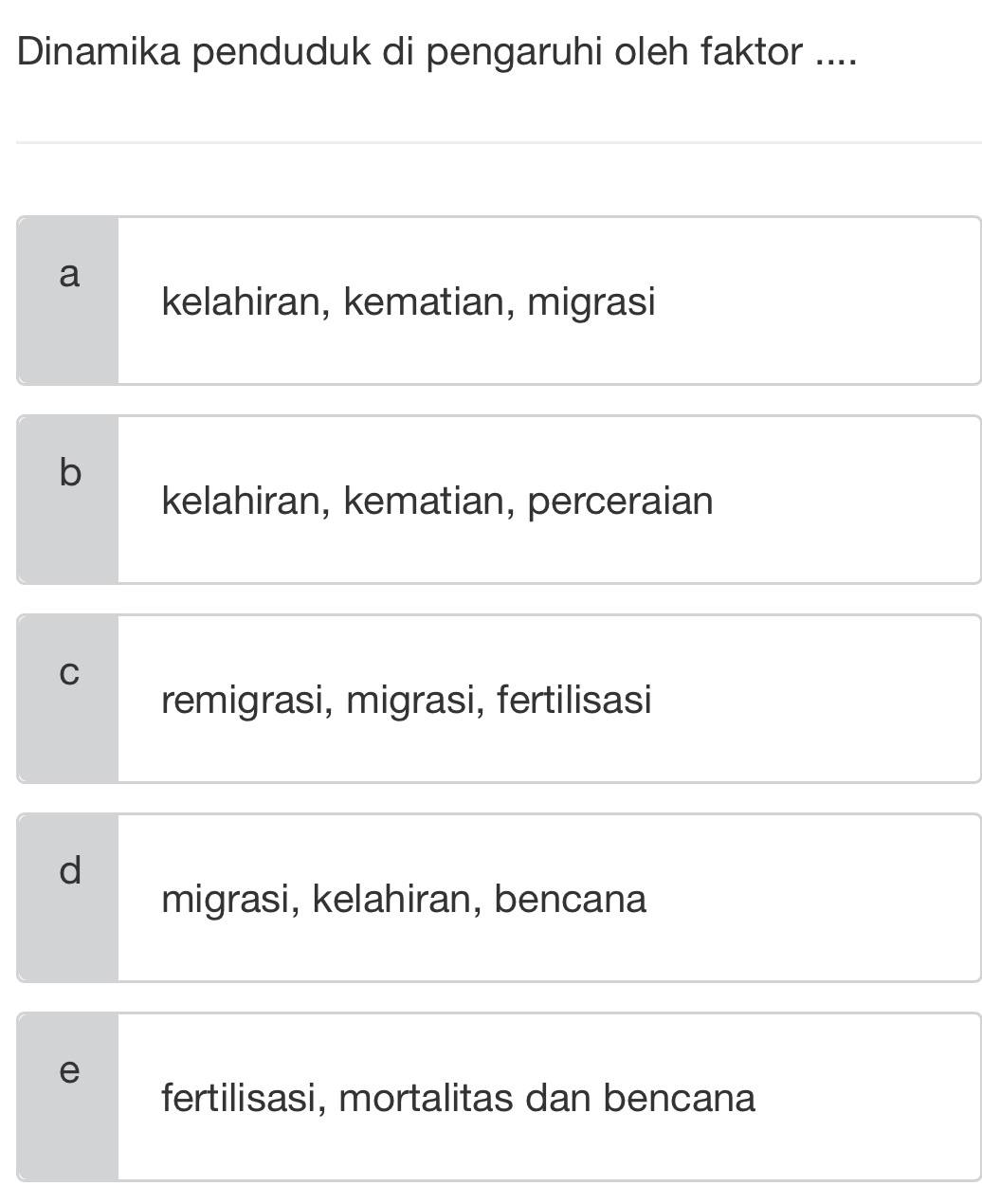
Task: Select option a letter box
Action: [68, 276]
